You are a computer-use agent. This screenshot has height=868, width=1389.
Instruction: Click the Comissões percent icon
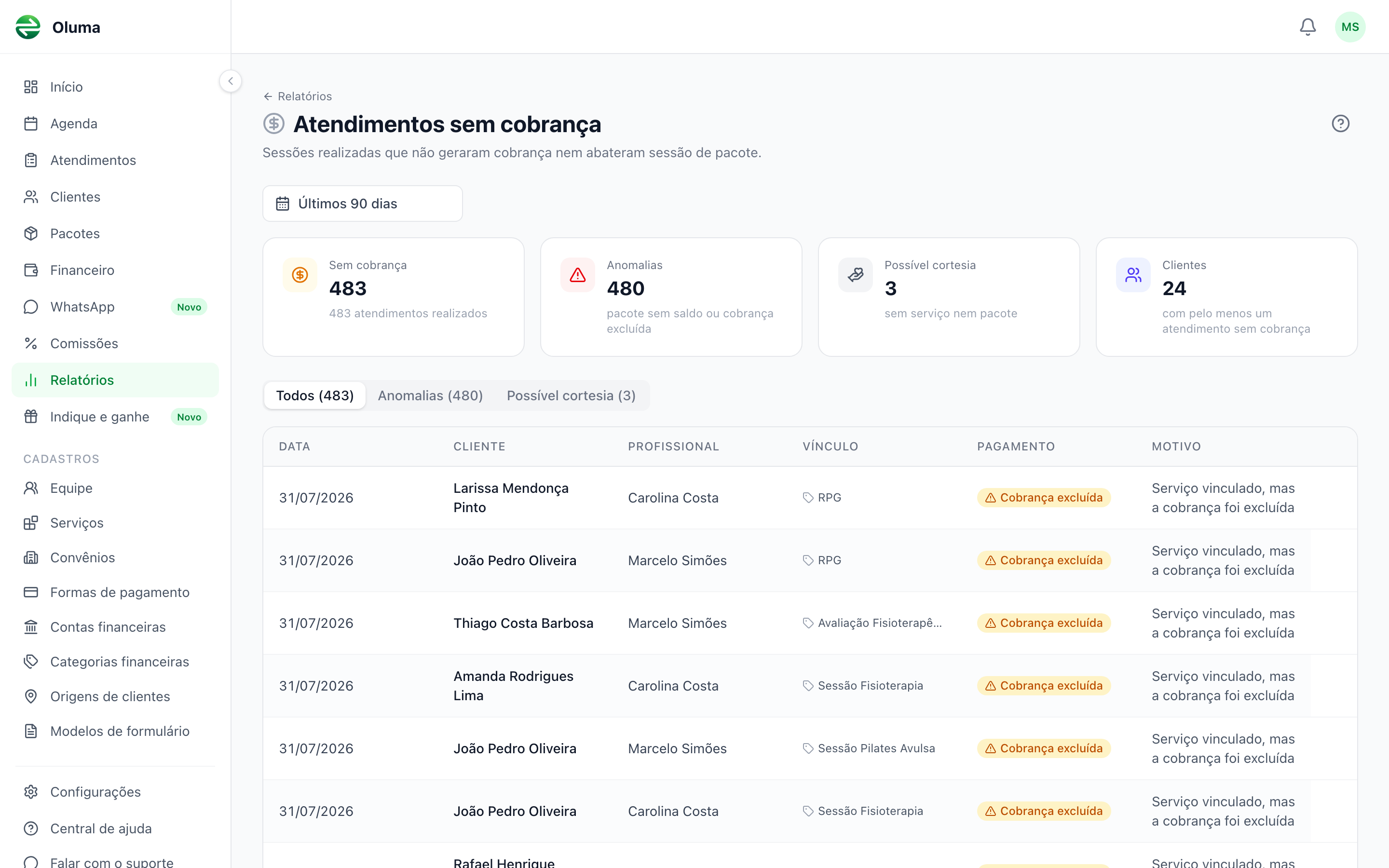31,343
